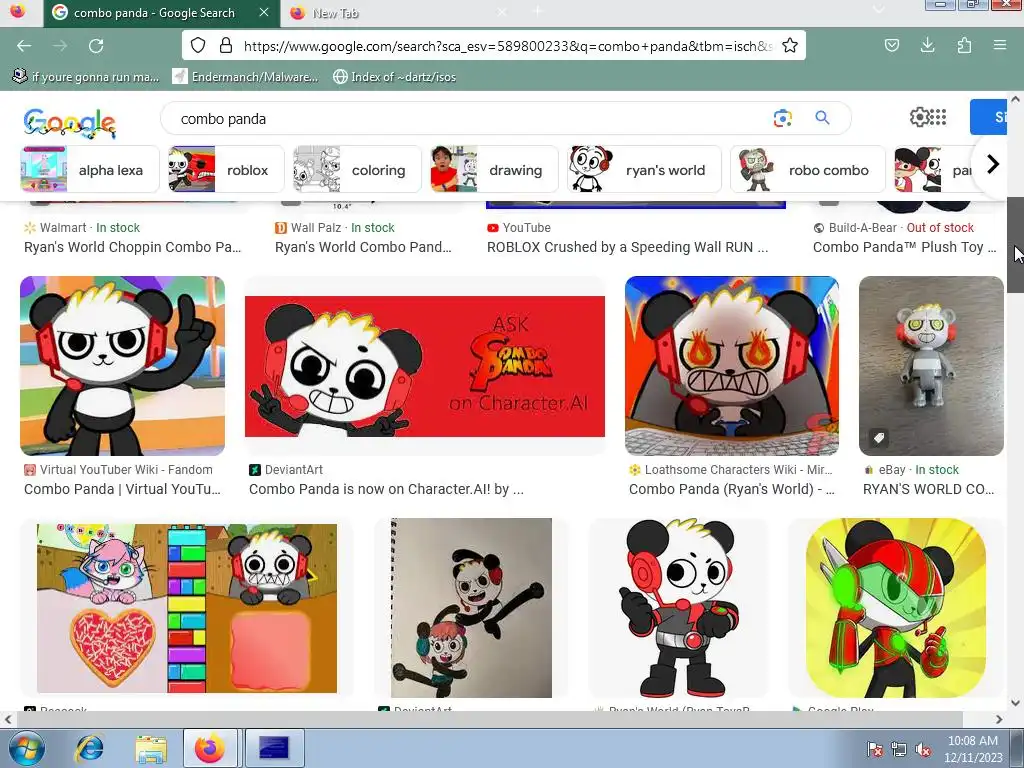Launch Internet Explorer from the taskbar
1024x768 pixels.
coord(89,748)
